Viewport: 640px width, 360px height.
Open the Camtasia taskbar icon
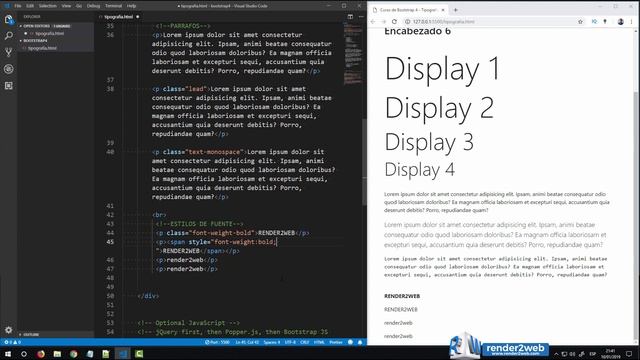coord(139,353)
